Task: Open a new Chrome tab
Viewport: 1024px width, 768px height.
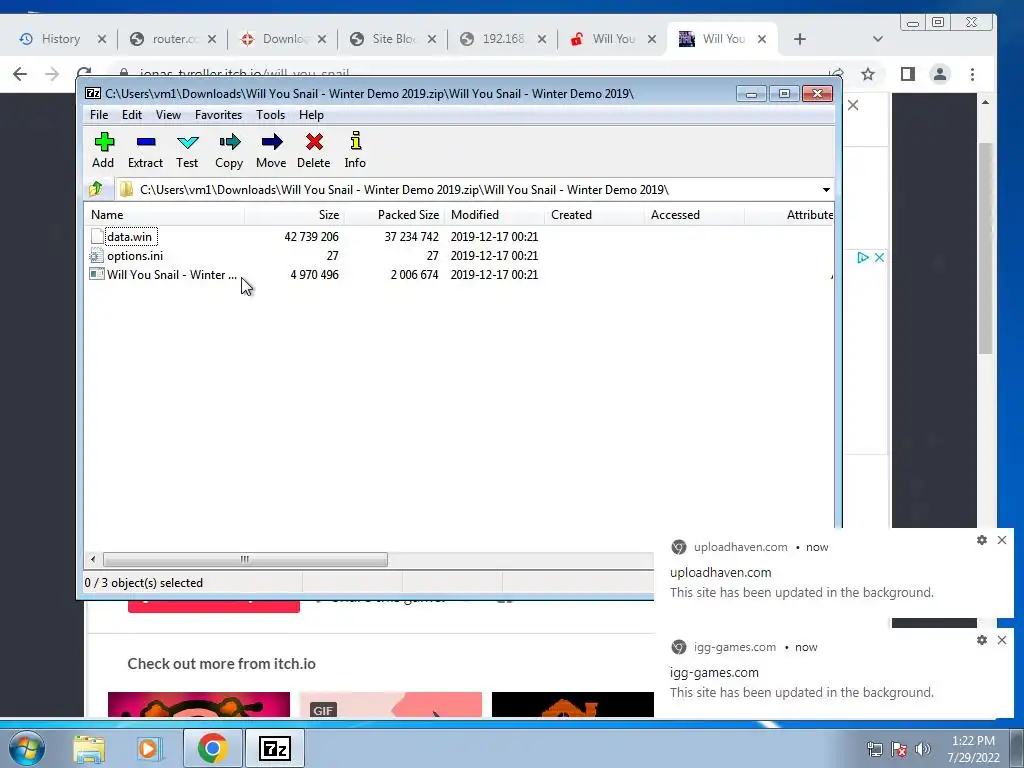Action: click(x=799, y=39)
